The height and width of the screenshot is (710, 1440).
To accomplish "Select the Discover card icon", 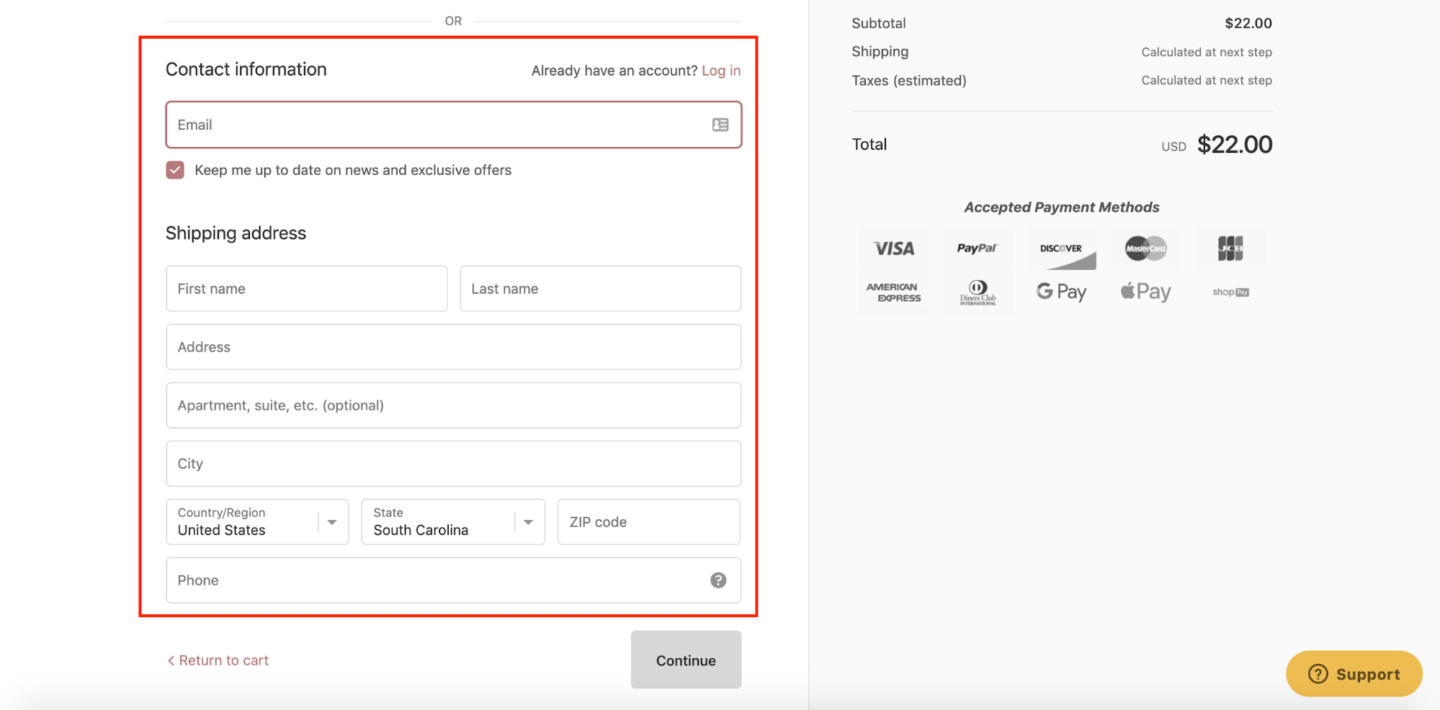I will pos(1062,248).
